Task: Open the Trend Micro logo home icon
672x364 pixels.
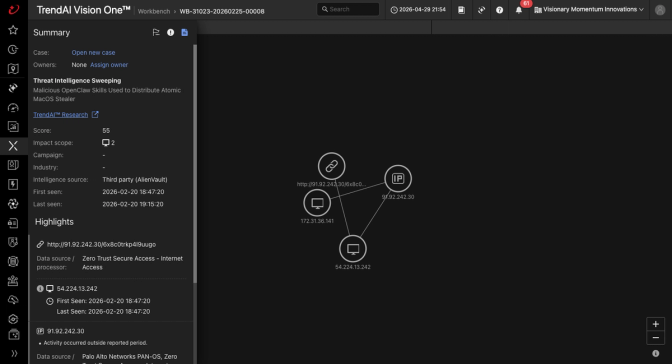Action: pos(14,9)
